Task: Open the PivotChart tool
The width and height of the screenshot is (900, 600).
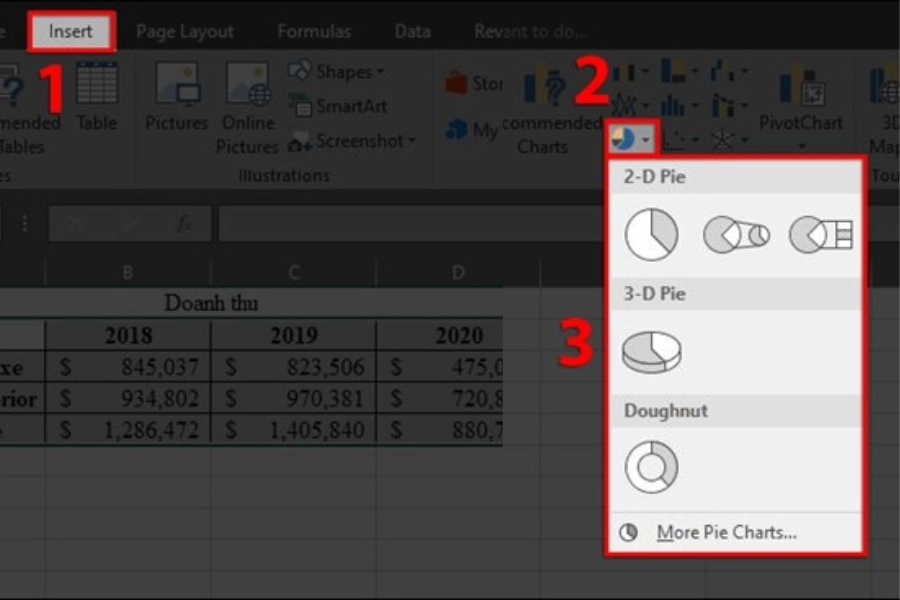Action: tap(801, 100)
